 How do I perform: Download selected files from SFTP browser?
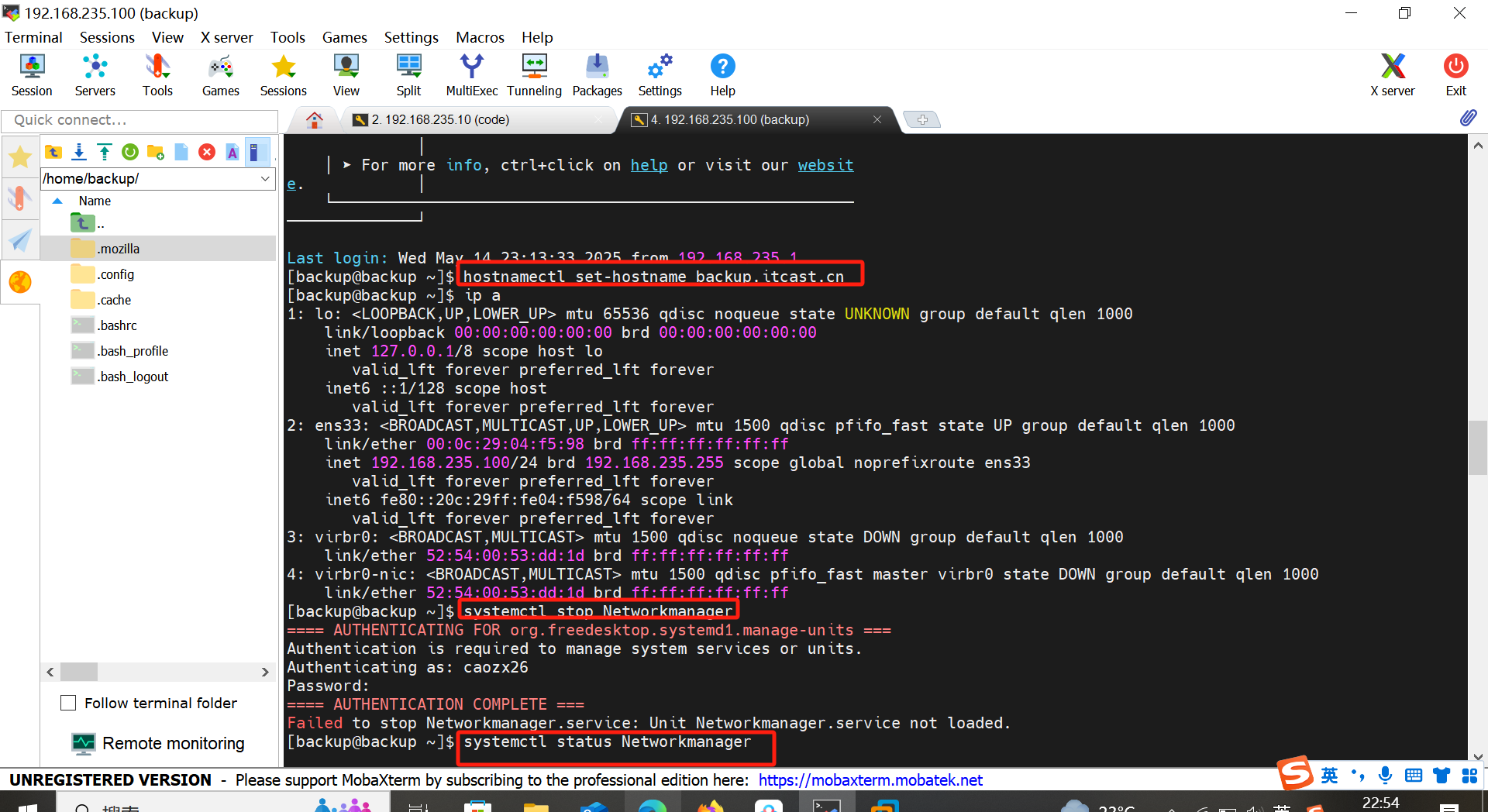tap(79, 152)
